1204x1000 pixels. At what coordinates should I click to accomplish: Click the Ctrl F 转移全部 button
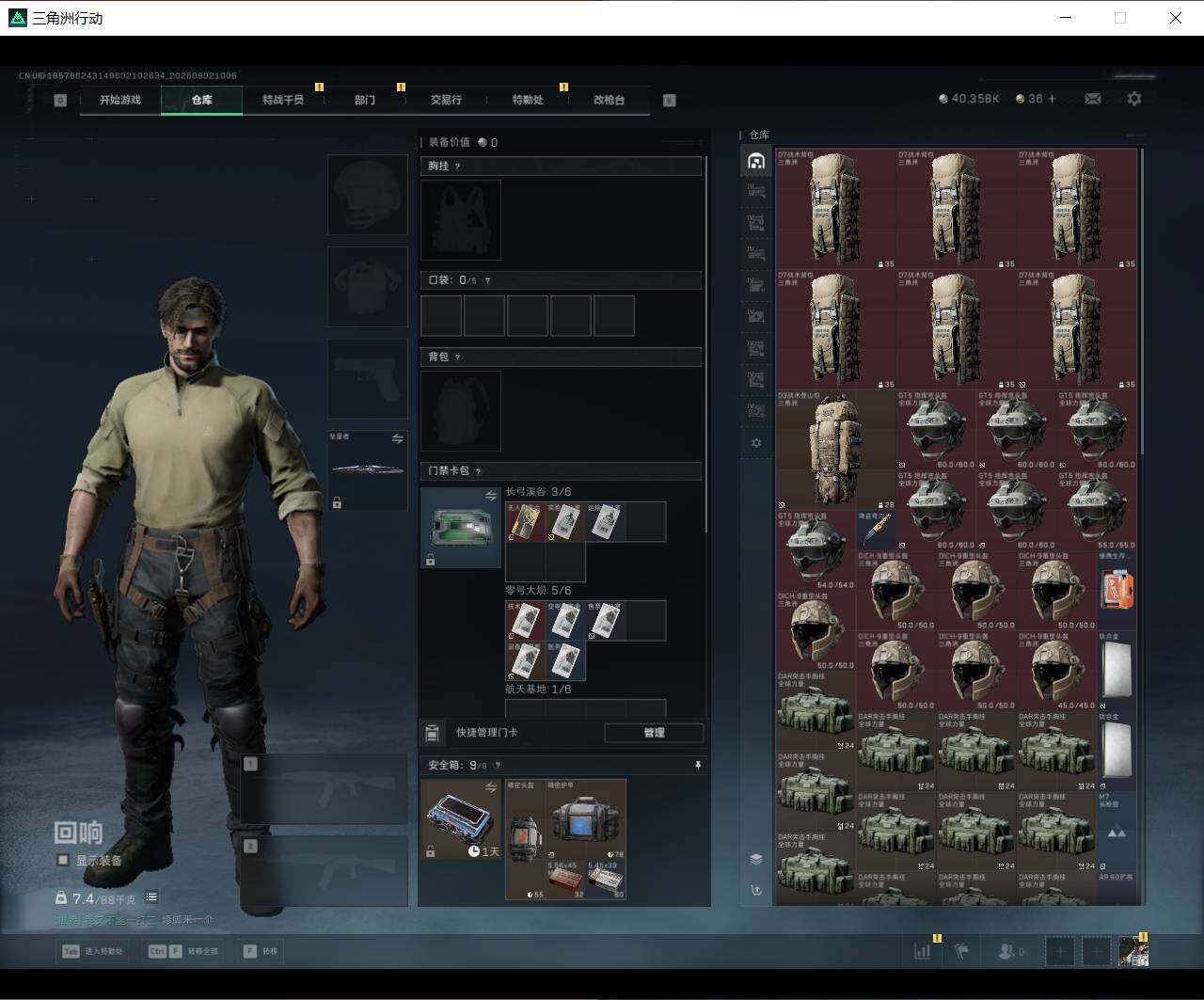(183, 951)
